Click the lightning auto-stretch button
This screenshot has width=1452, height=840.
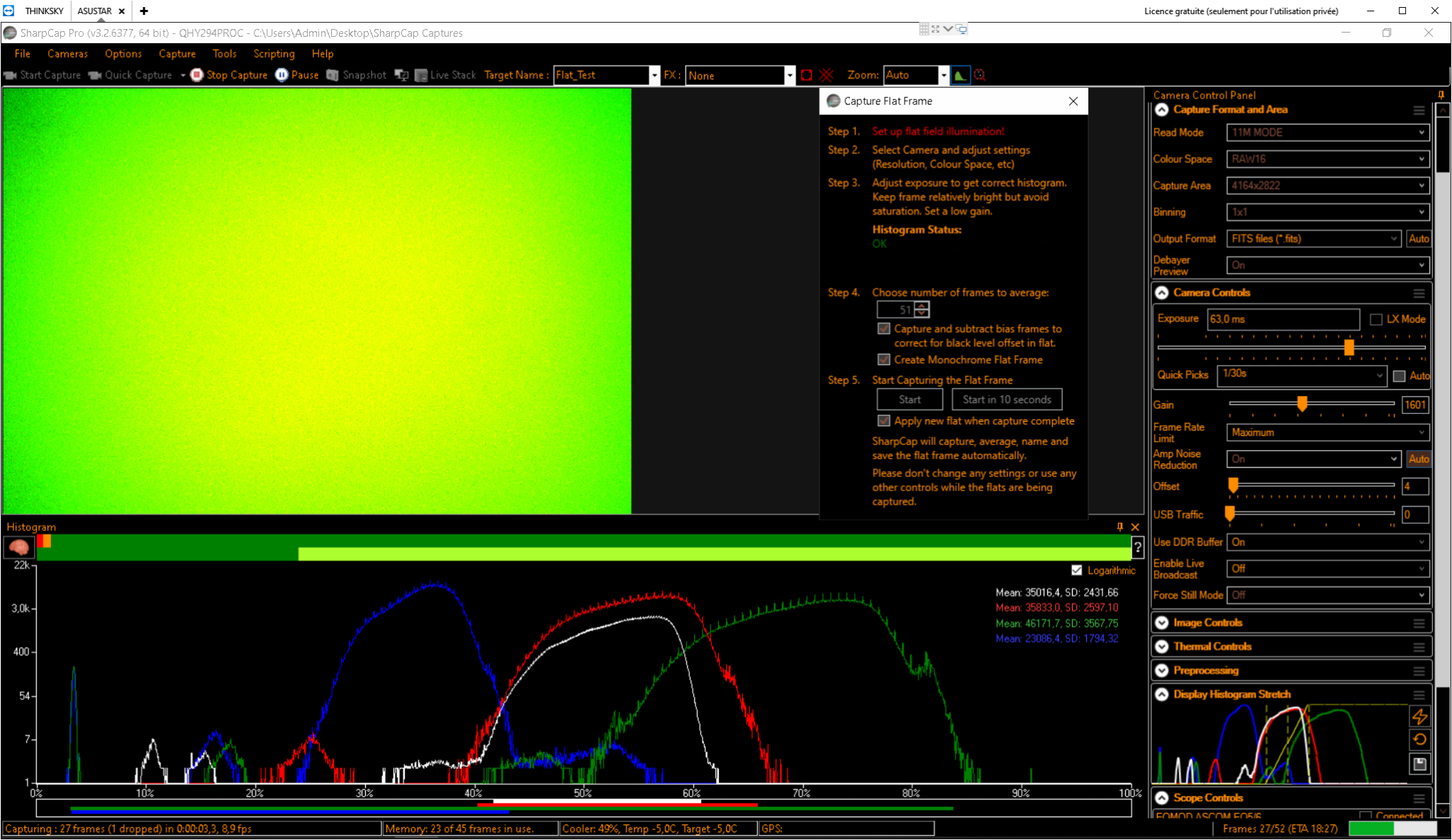tap(1419, 716)
